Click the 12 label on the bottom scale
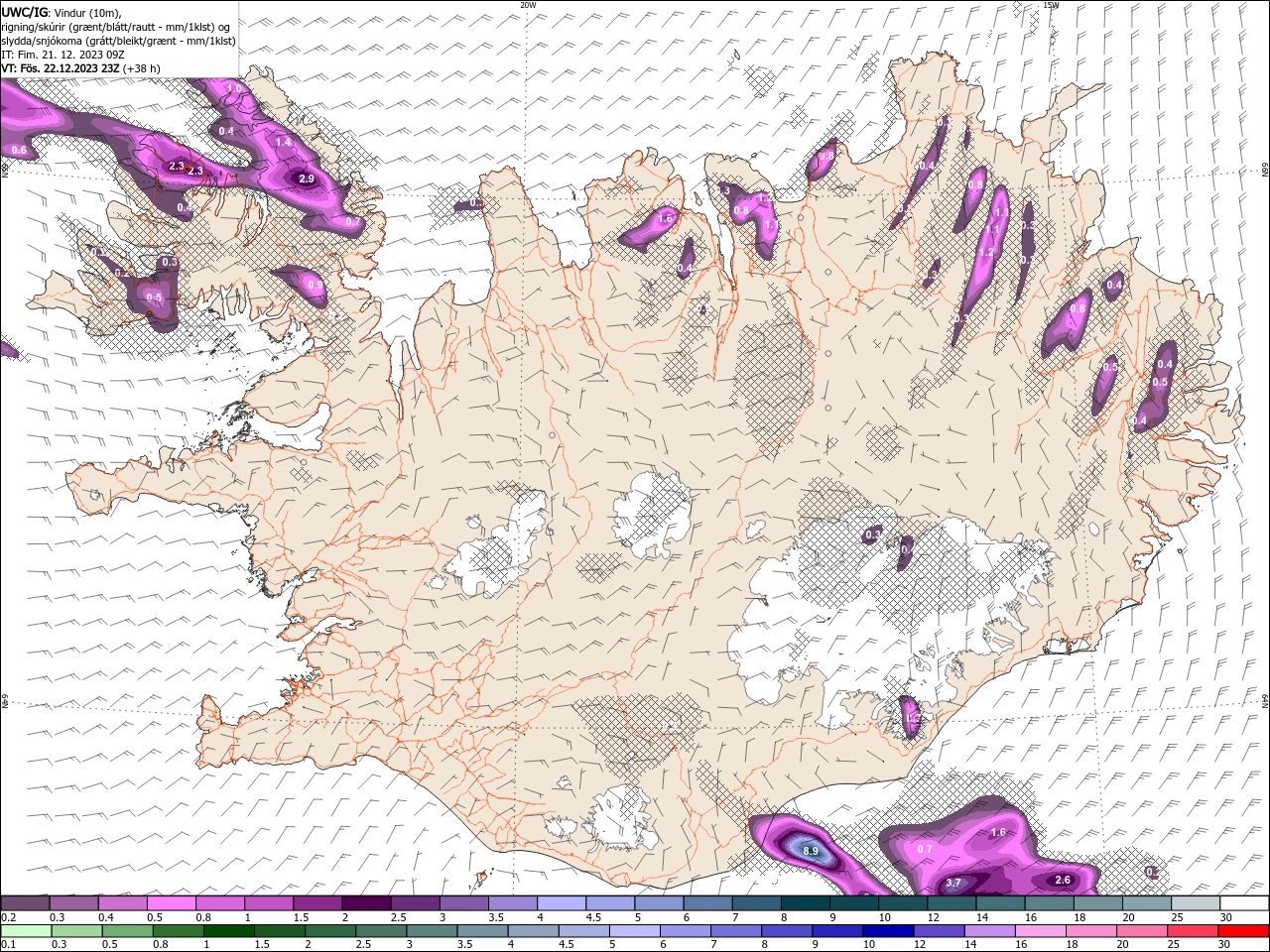1270x952 pixels. (919, 945)
